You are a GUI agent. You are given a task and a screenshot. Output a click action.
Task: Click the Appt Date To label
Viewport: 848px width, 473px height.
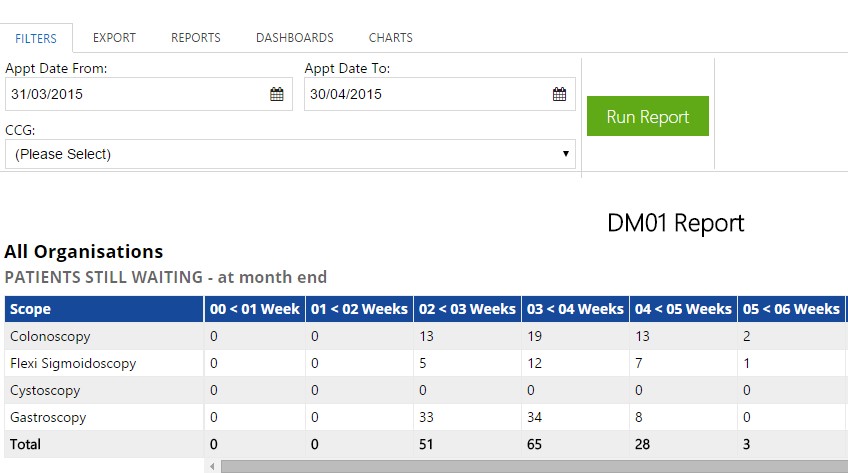point(347,69)
